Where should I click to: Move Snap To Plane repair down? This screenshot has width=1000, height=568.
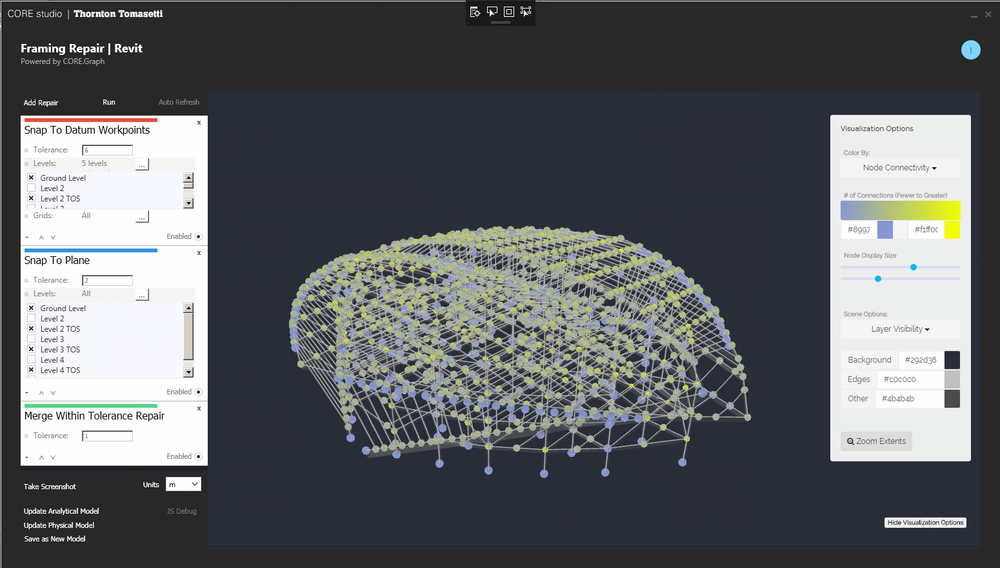point(53,393)
